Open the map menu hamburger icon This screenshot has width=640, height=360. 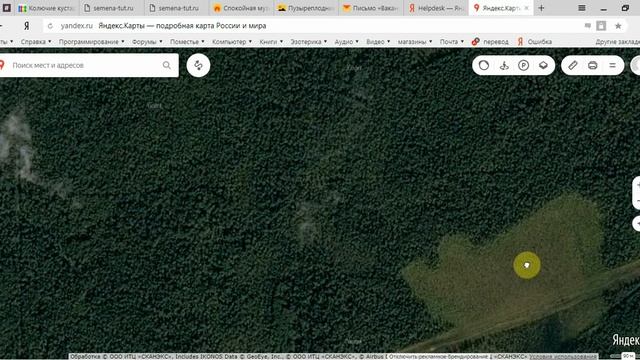[612, 65]
